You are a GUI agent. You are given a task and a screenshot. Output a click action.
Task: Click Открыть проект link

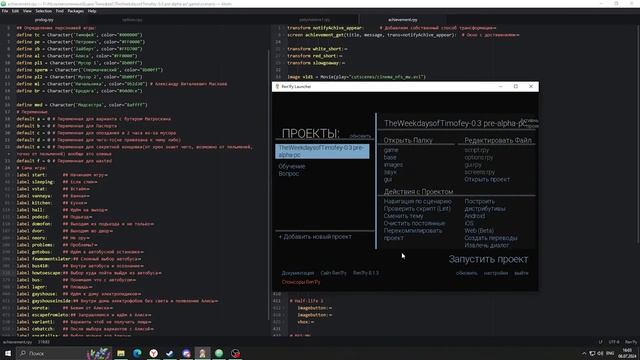(x=487, y=179)
